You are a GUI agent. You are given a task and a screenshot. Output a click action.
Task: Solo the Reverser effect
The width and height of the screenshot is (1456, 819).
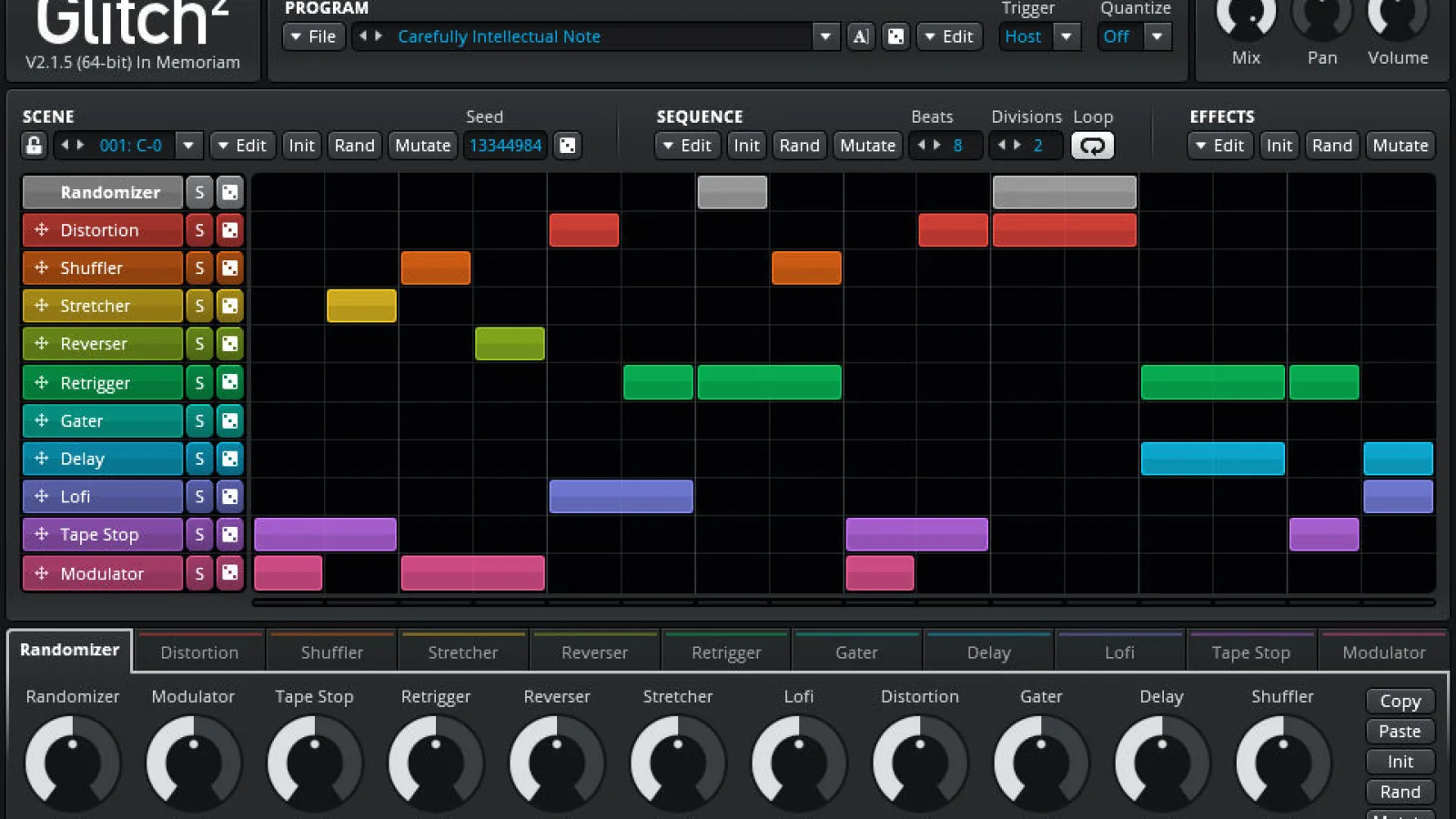[199, 344]
